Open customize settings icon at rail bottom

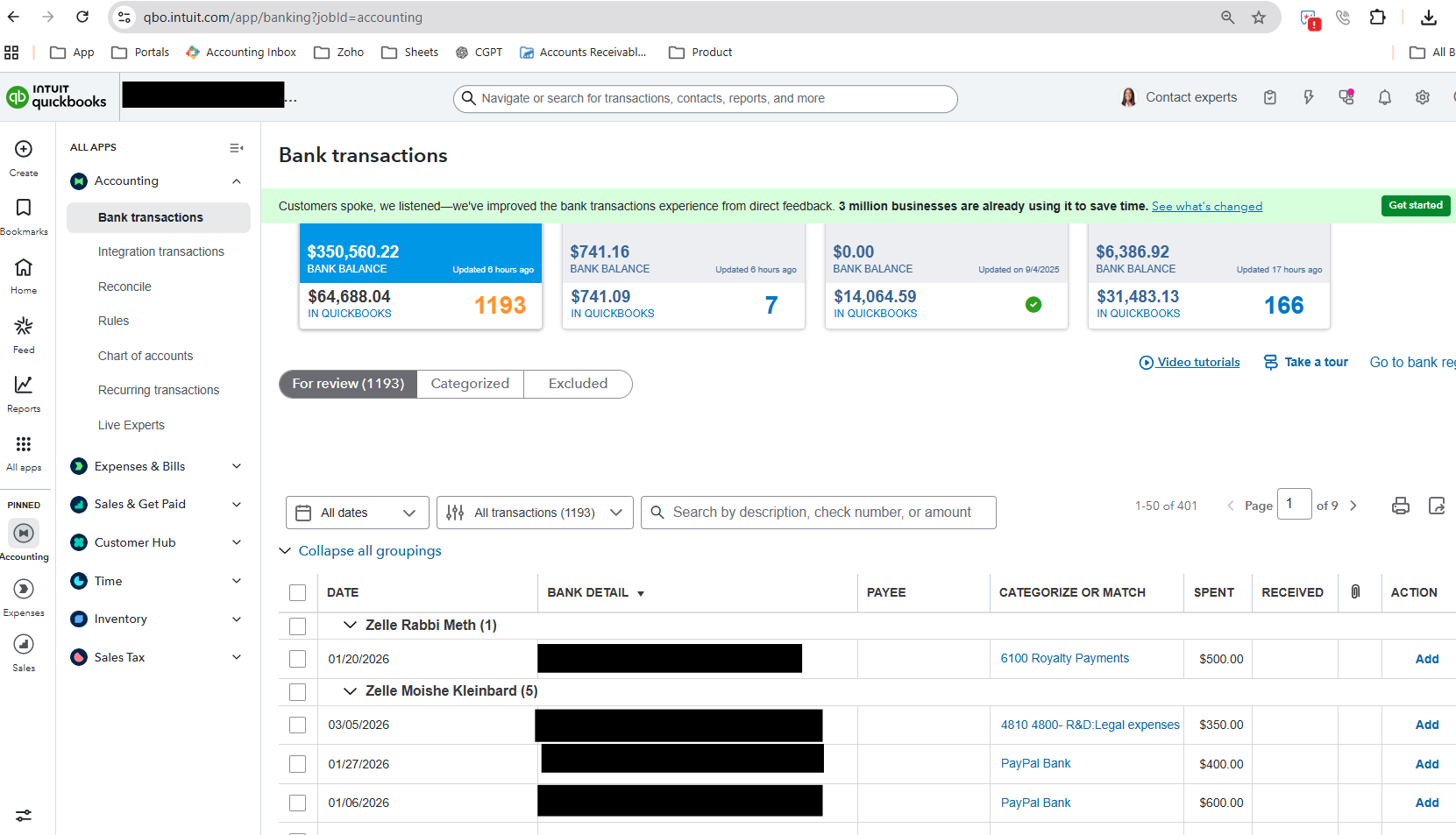(x=24, y=815)
